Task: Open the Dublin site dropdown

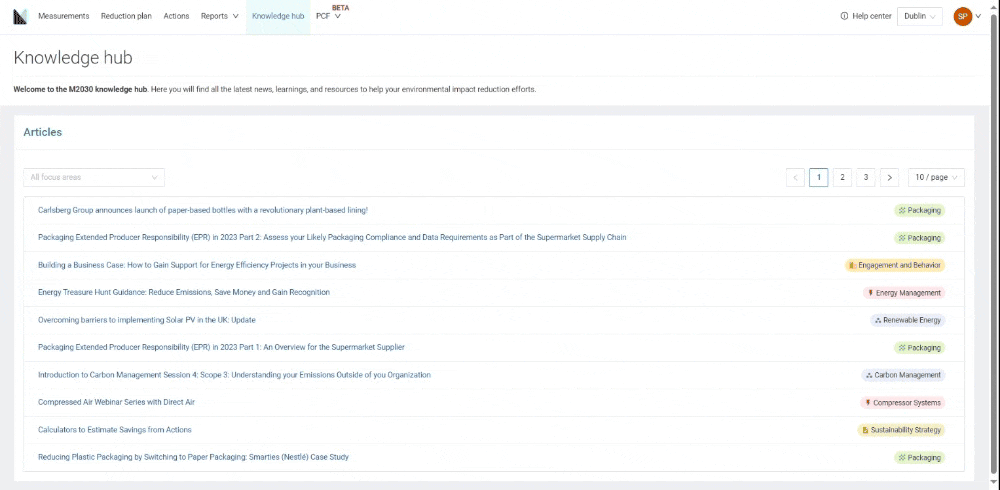Action: (x=920, y=17)
